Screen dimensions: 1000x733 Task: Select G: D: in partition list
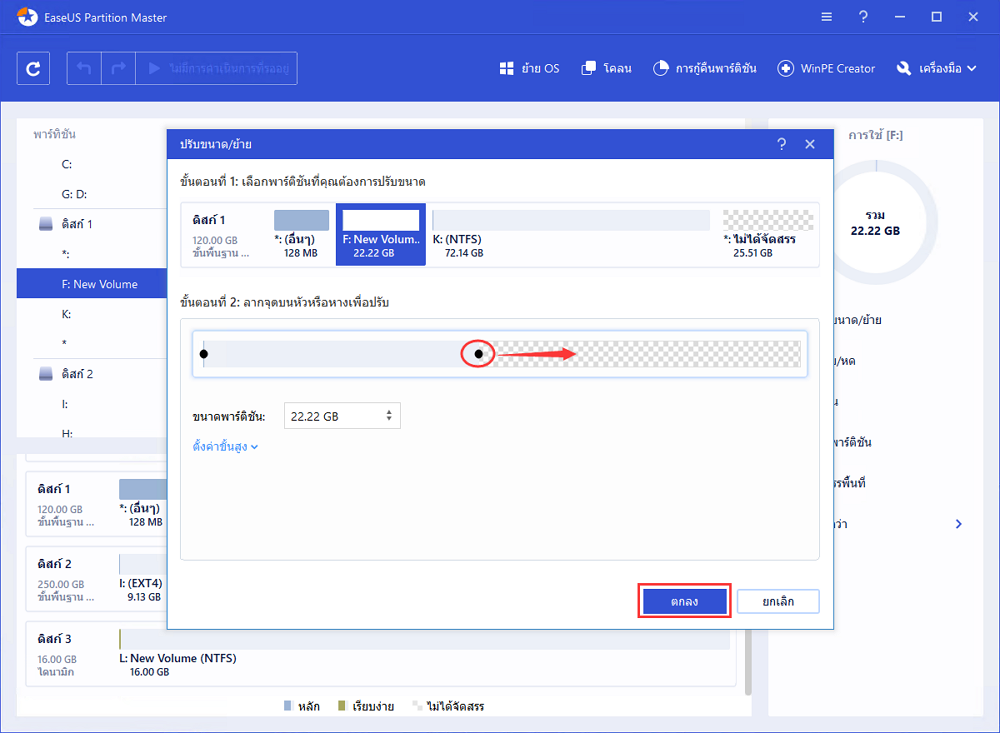click(x=74, y=194)
